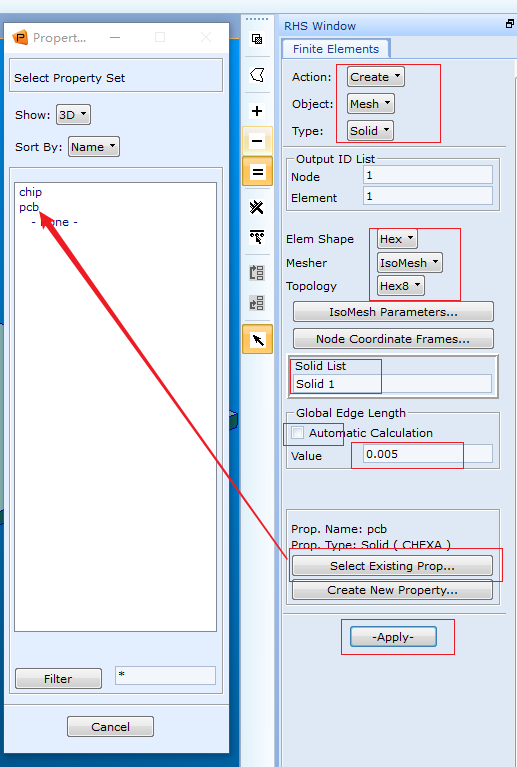The height and width of the screenshot is (767, 517).
Task: Open the Type dropdown set to Solid
Action: [x=370, y=131]
